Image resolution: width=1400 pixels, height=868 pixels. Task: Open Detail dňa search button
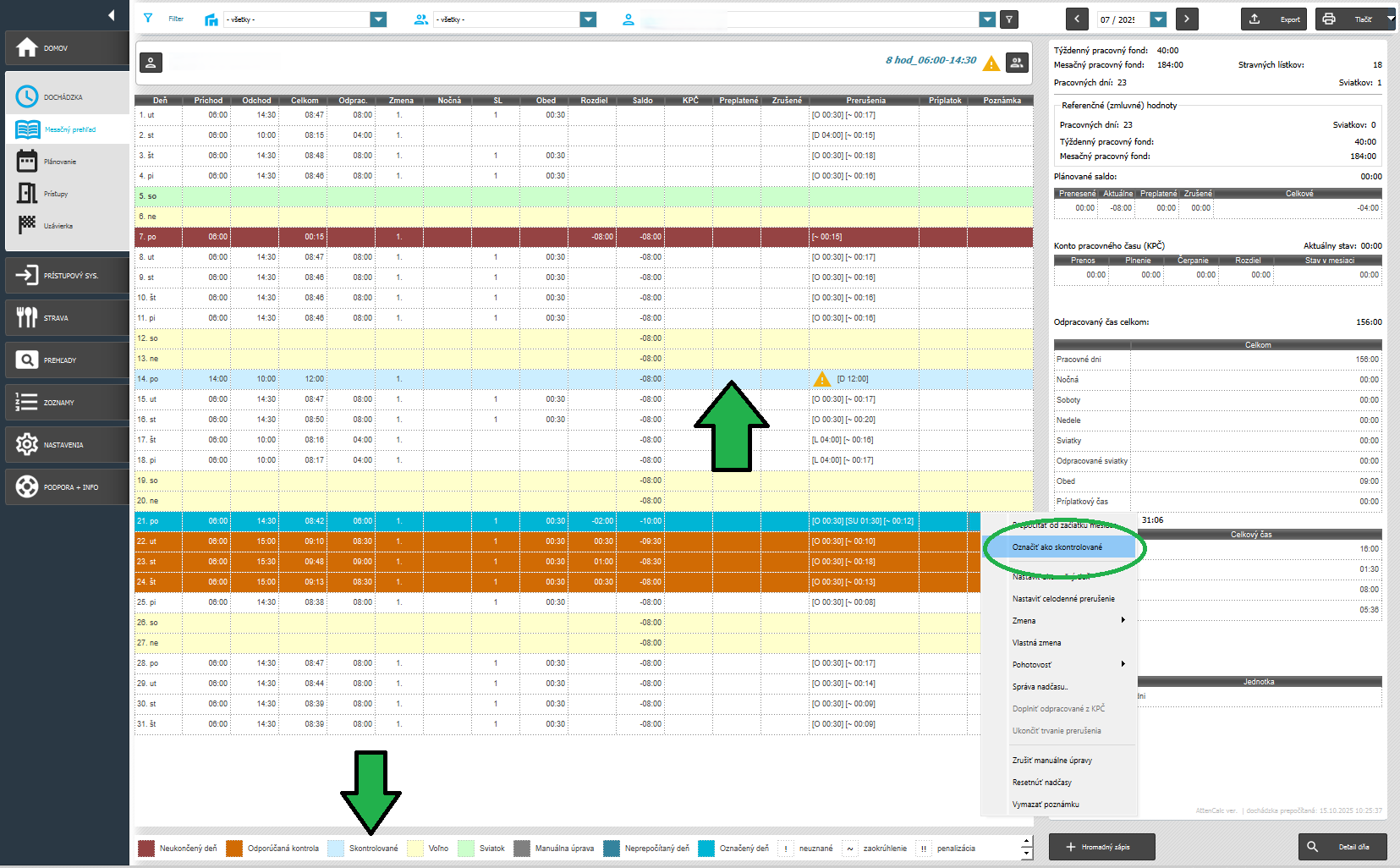[x=1343, y=847]
